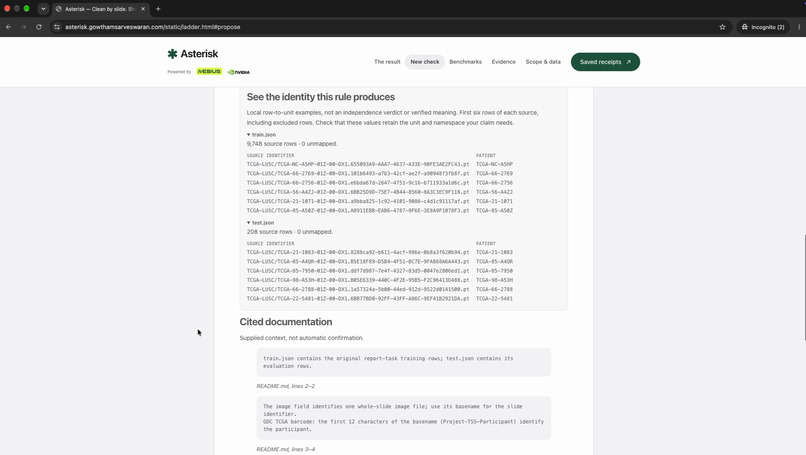Open Saved receipts button
The width and height of the screenshot is (806, 455).
pos(605,62)
